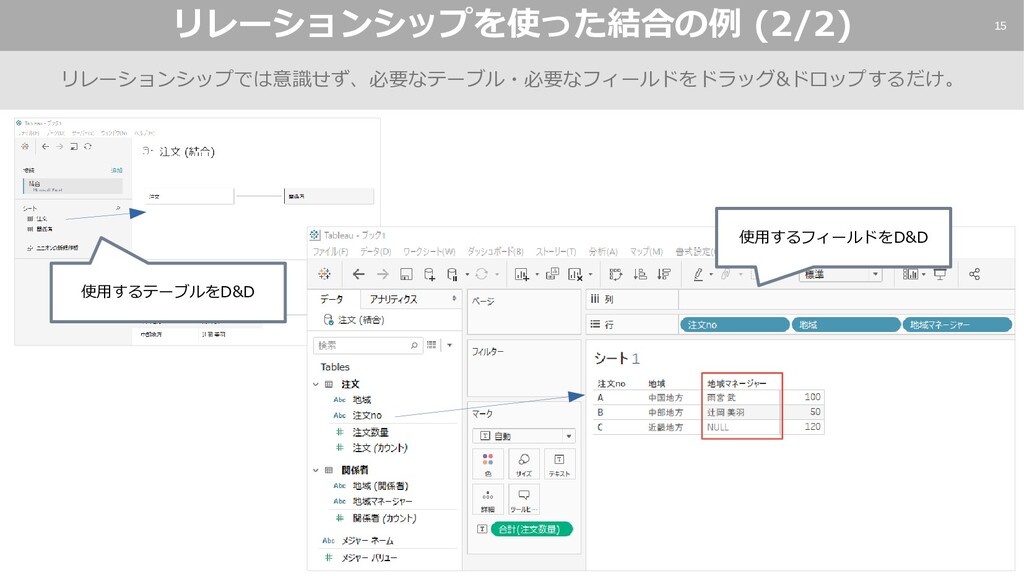Select the 注文no field in the data pane
This screenshot has height=576, width=1024.
point(367,415)
